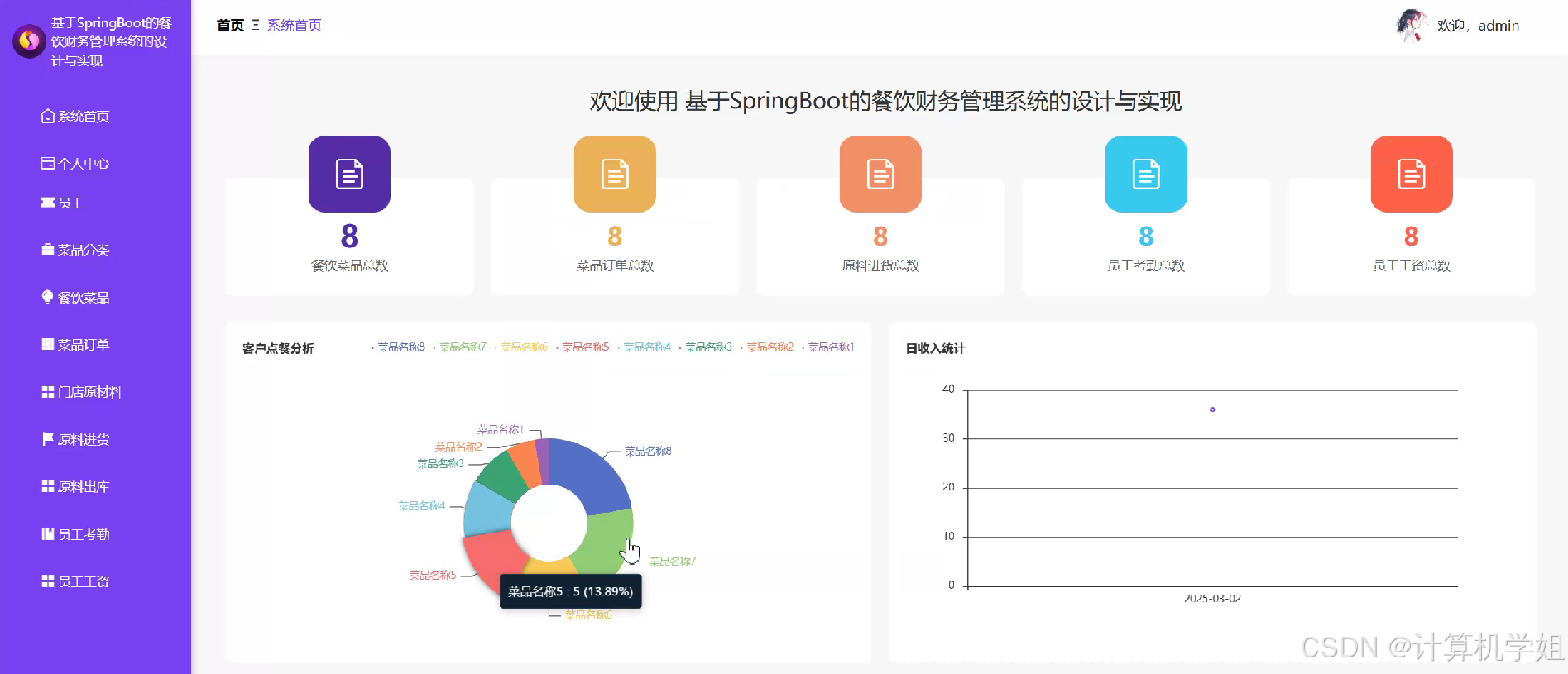Toggle legend entry 菜品名称5

[x=583, y=347]
